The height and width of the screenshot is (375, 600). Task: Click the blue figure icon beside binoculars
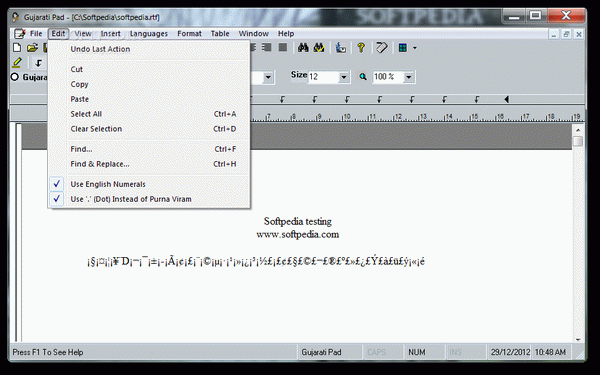[x=341, y=48]
